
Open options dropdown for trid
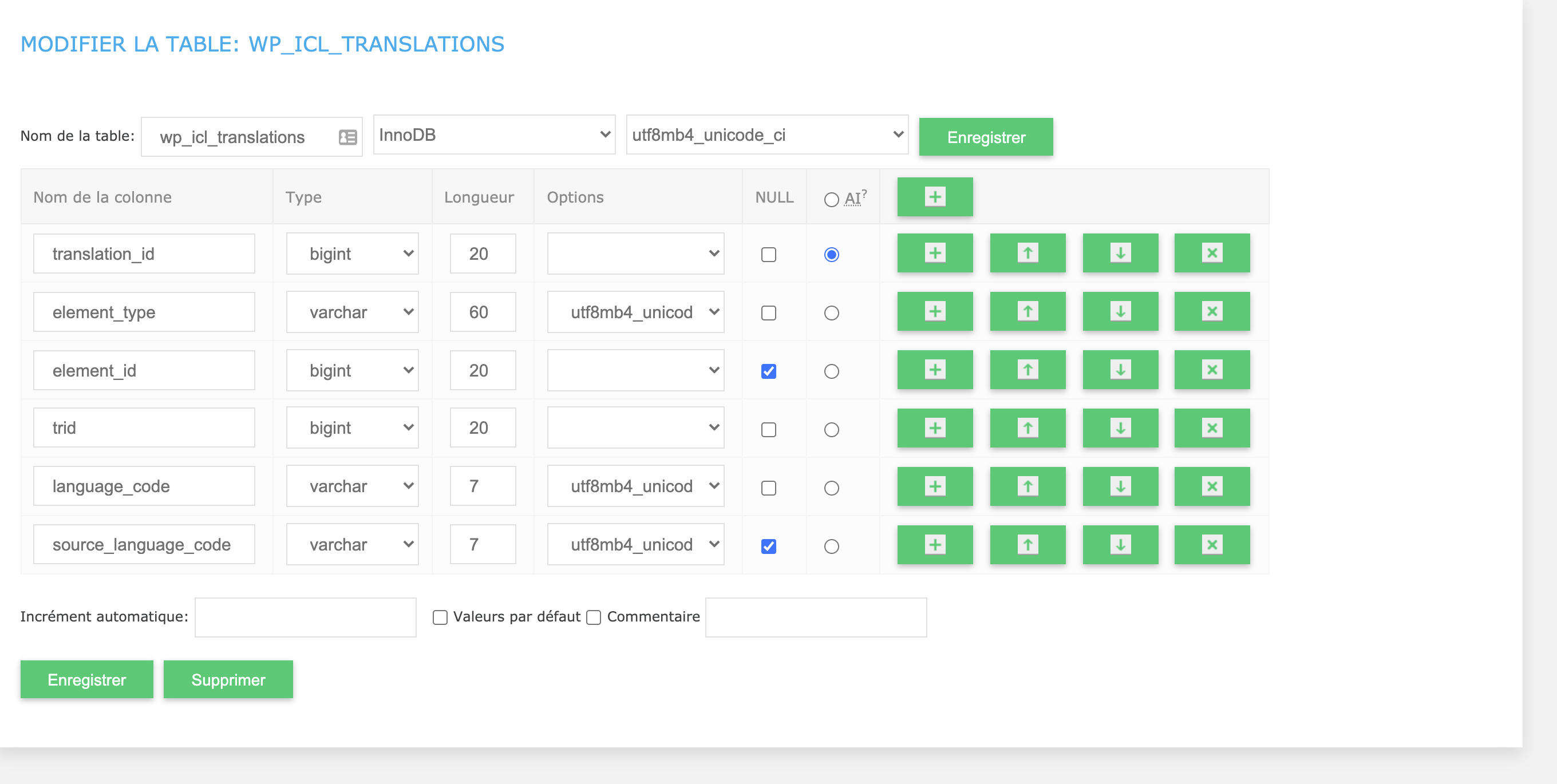coord(635,428)
